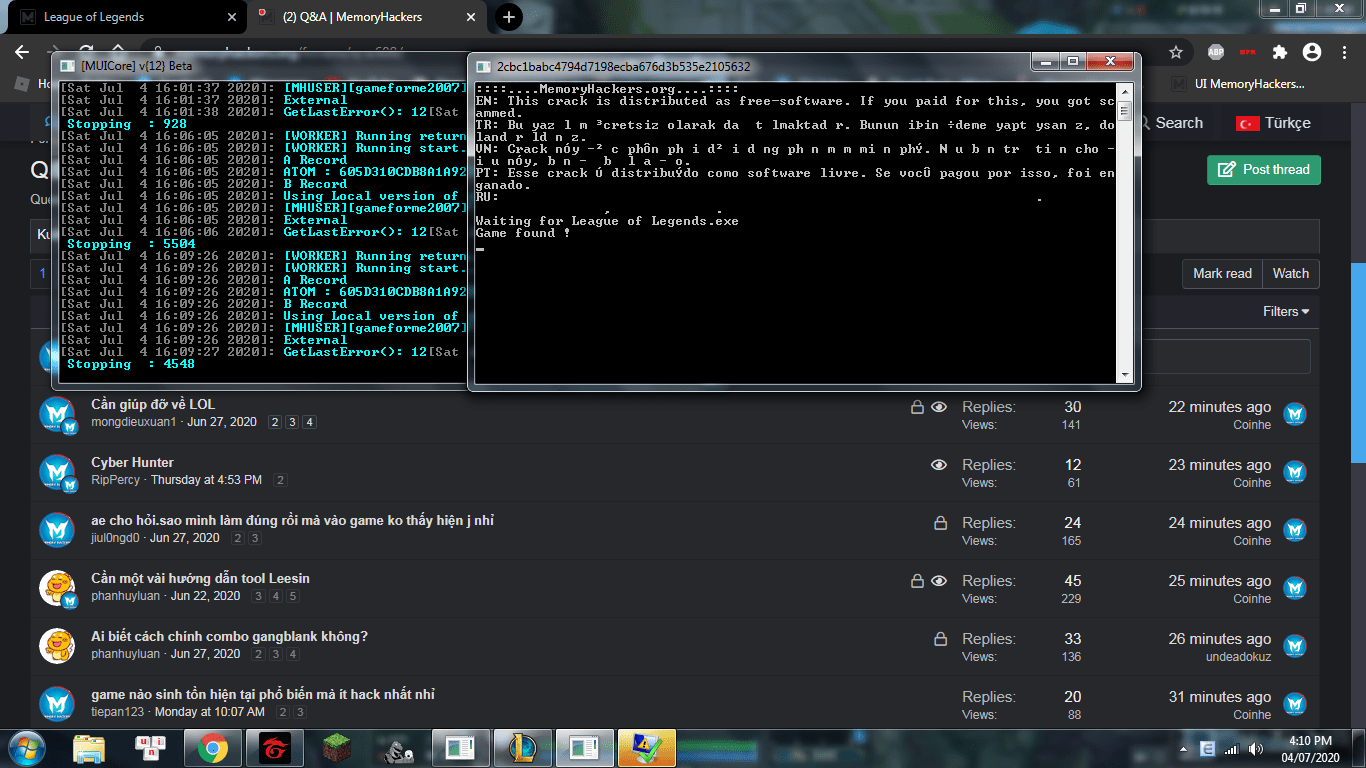Open Minecraft from the taskbar

click(x=337, y=748)
